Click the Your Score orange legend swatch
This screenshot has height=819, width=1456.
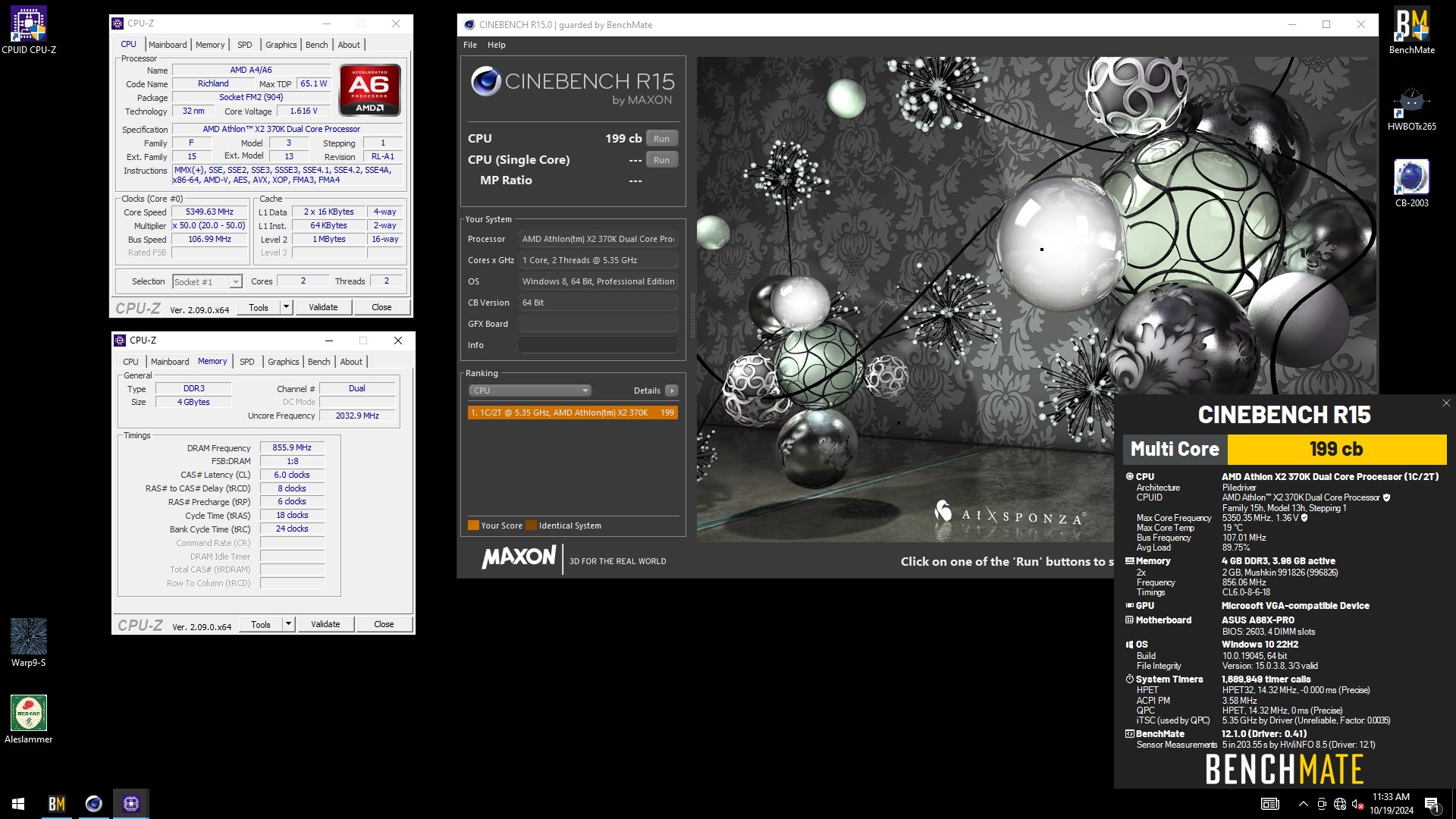coord(473,526)
